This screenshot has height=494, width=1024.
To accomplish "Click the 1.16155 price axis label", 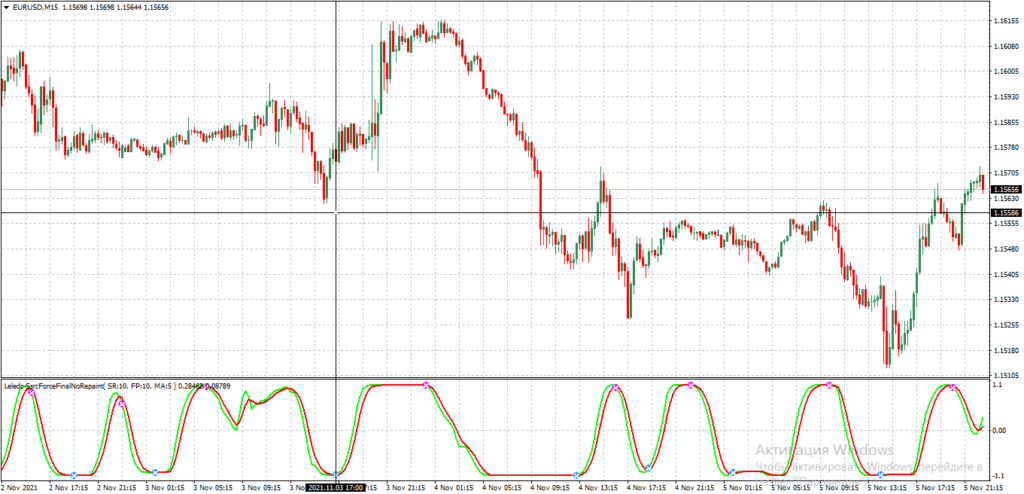I will point(1005,21).
